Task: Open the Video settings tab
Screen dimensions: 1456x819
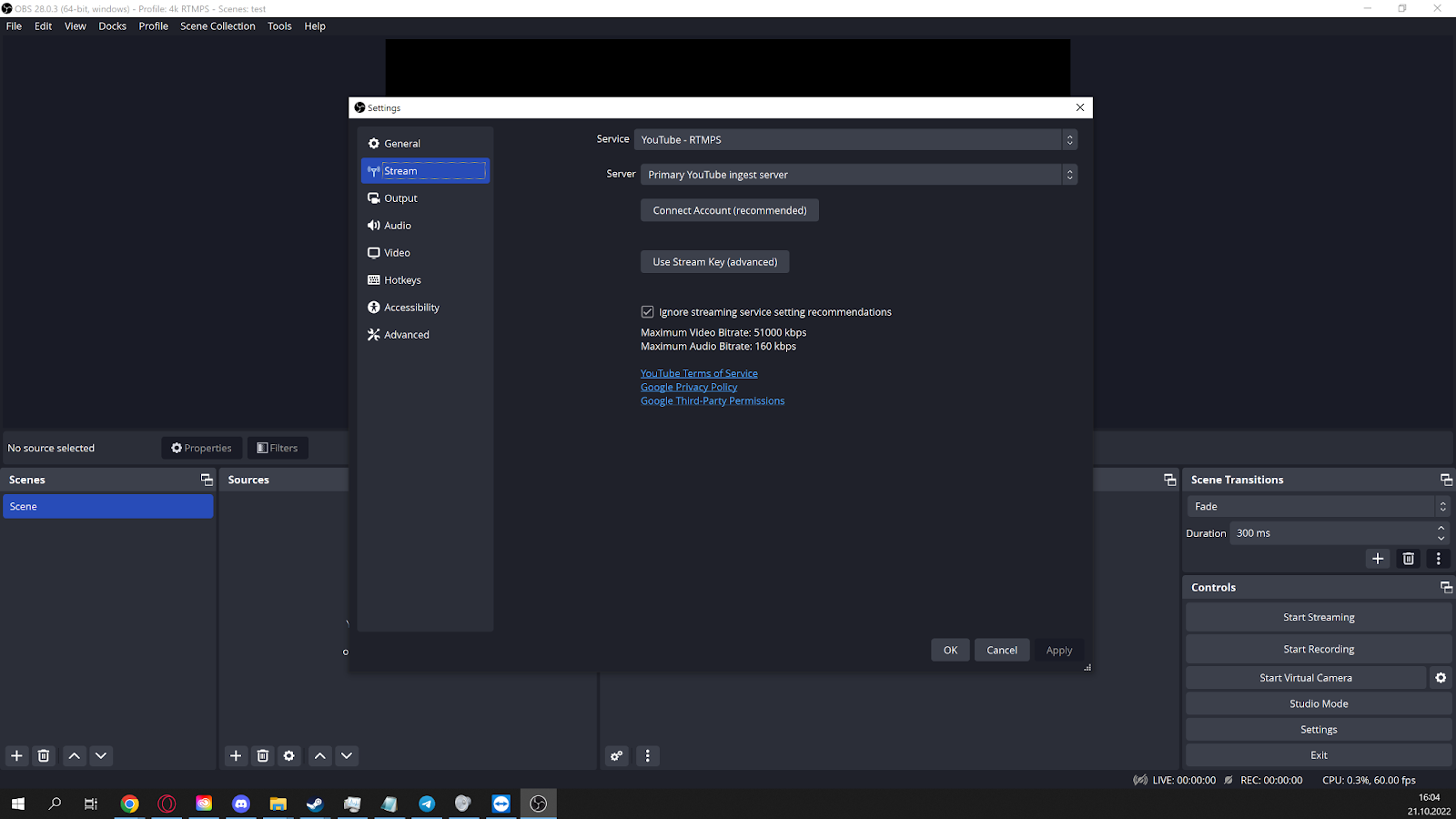Action: 425,253
